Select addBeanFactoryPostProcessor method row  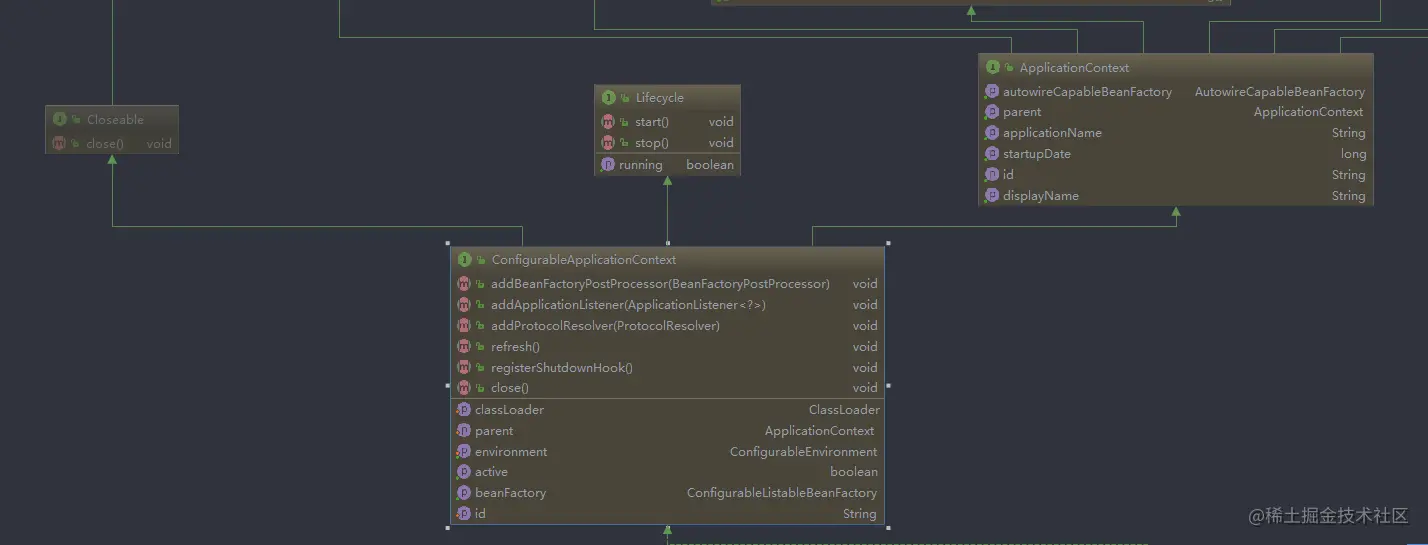pos(667,284)
